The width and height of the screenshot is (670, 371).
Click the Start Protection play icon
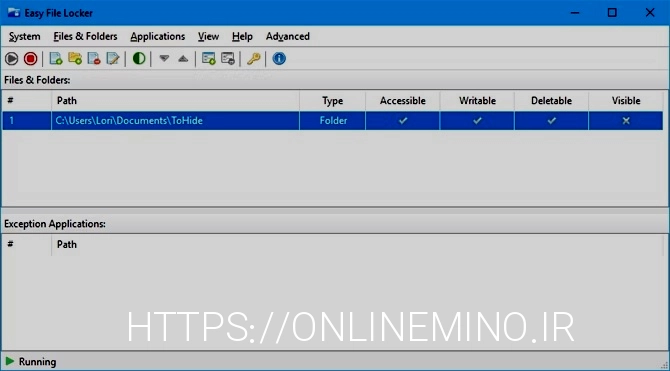[12, 59]
